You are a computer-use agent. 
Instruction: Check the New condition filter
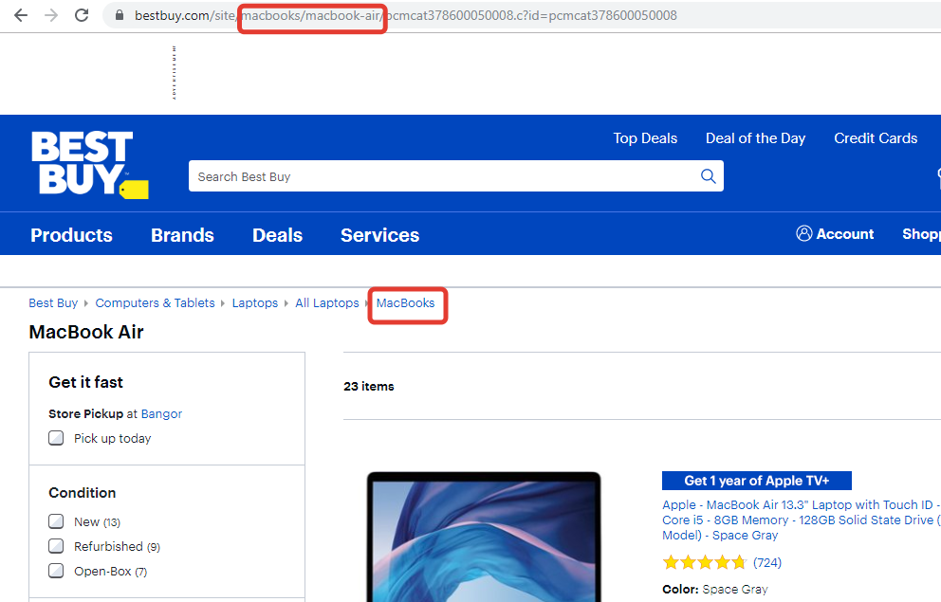click(x=57, y=521)
